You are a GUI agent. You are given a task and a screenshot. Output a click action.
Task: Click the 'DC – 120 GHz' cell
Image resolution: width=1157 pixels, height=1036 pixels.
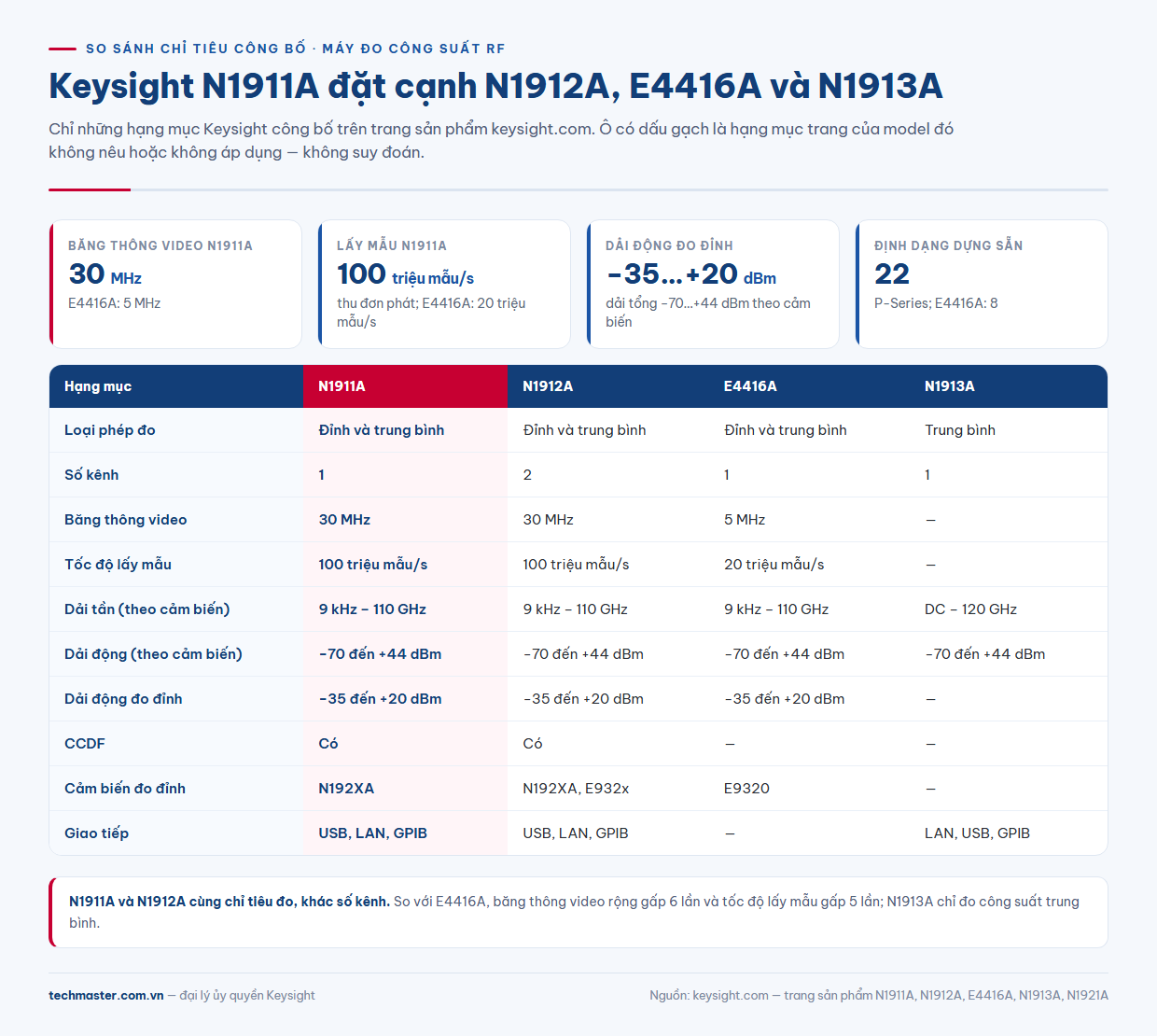1009,609
